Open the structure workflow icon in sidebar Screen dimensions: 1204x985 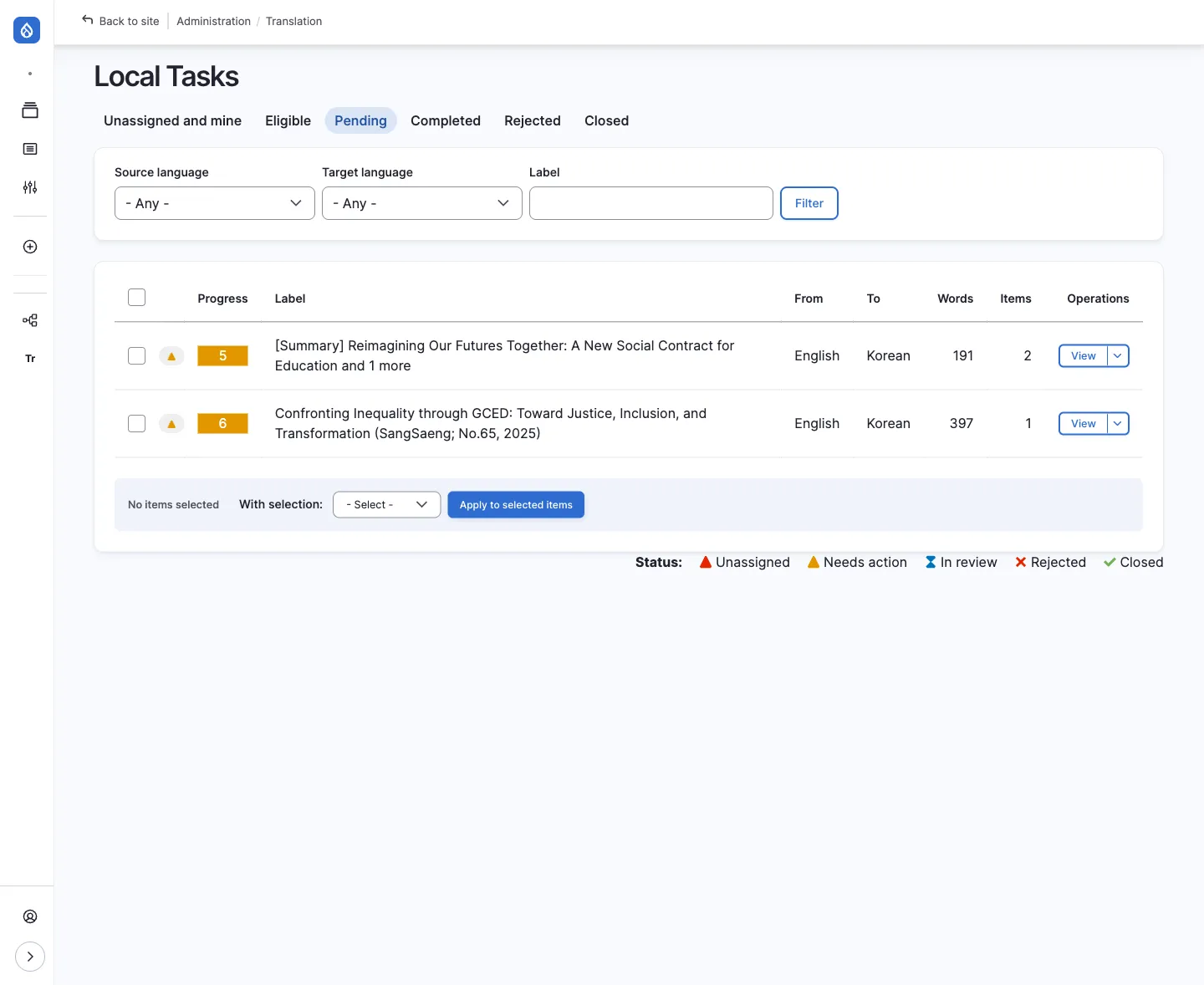click(x=30, y=320)
